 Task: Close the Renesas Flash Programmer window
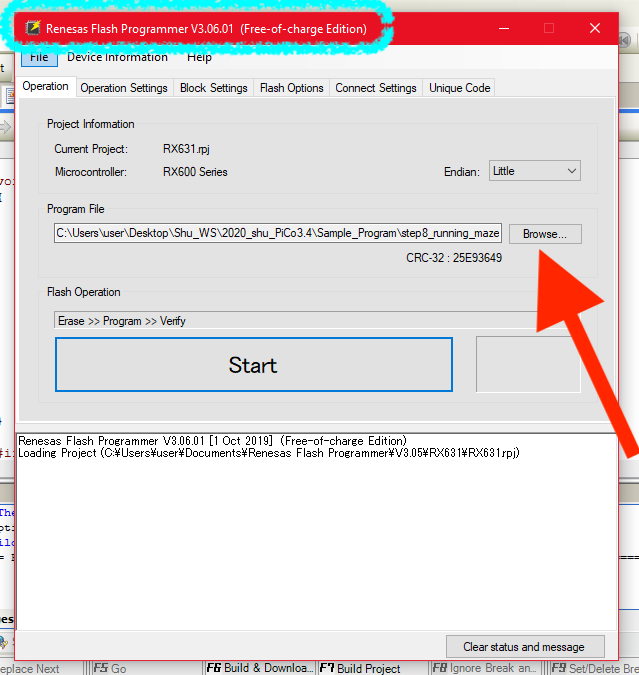tap(595, 28)
